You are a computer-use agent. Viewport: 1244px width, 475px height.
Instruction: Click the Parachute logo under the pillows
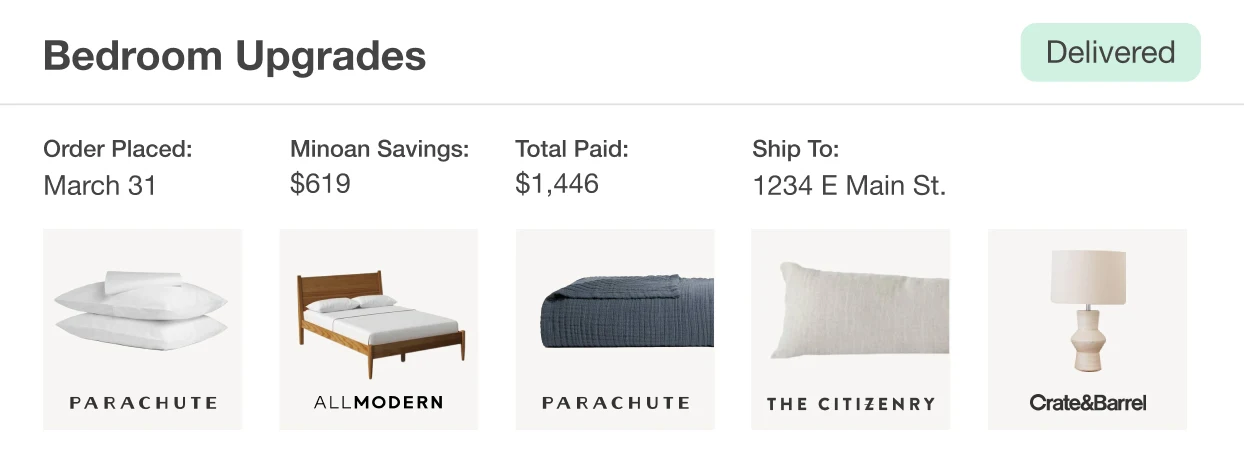pyautogui.click(x=143, y=403)
